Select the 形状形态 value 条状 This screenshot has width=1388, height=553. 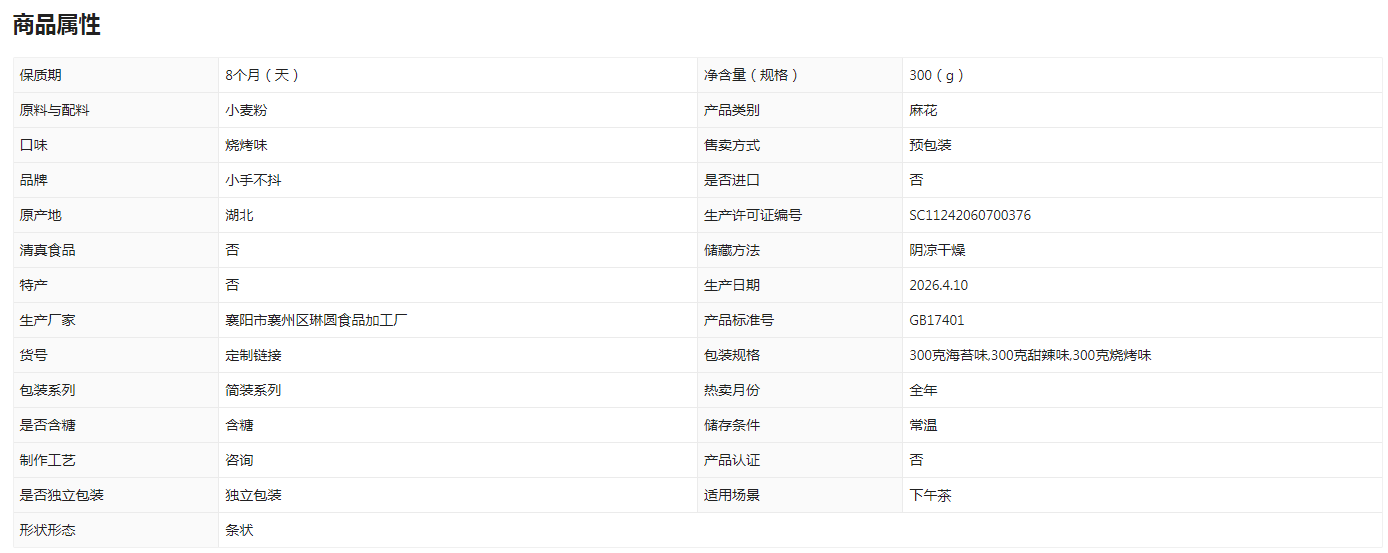[x=240, y=530]
